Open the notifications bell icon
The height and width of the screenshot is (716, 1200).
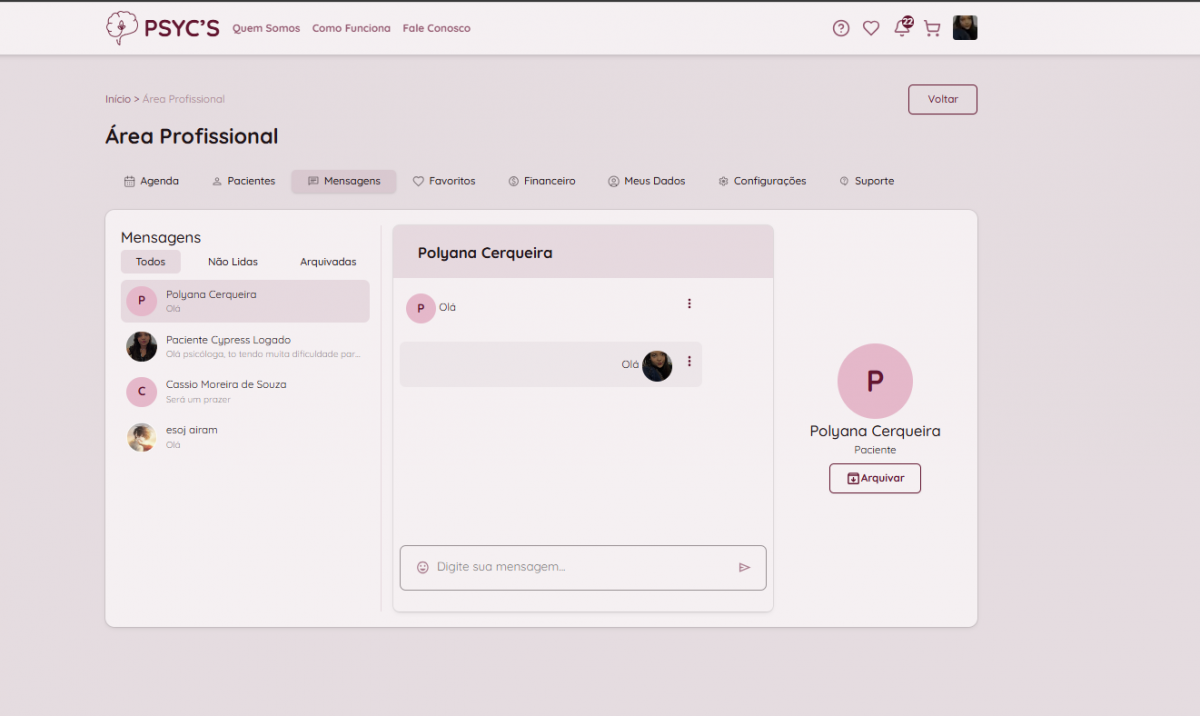(x=902, y=28)
